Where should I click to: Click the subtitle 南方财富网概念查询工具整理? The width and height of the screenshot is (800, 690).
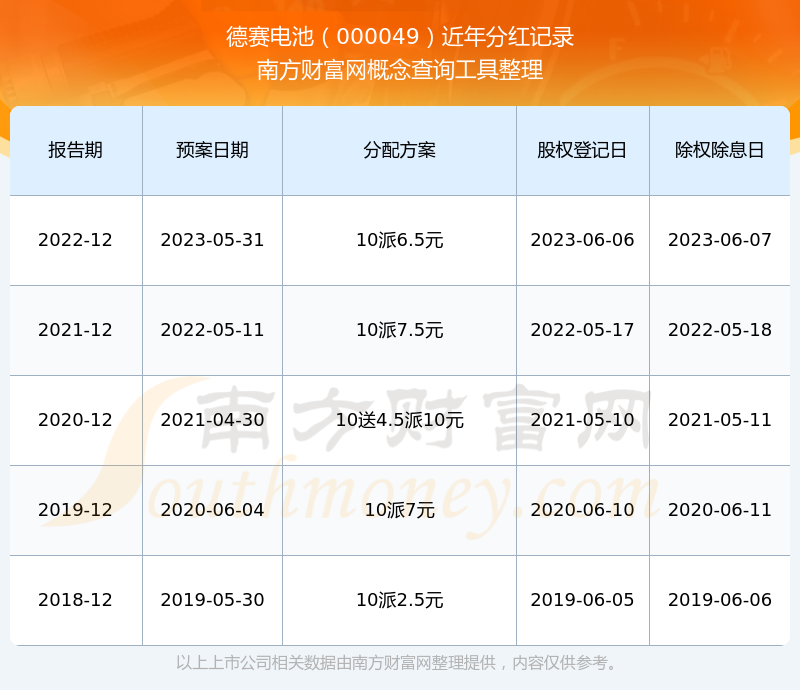pyautogui.click(x=400, y=70)
